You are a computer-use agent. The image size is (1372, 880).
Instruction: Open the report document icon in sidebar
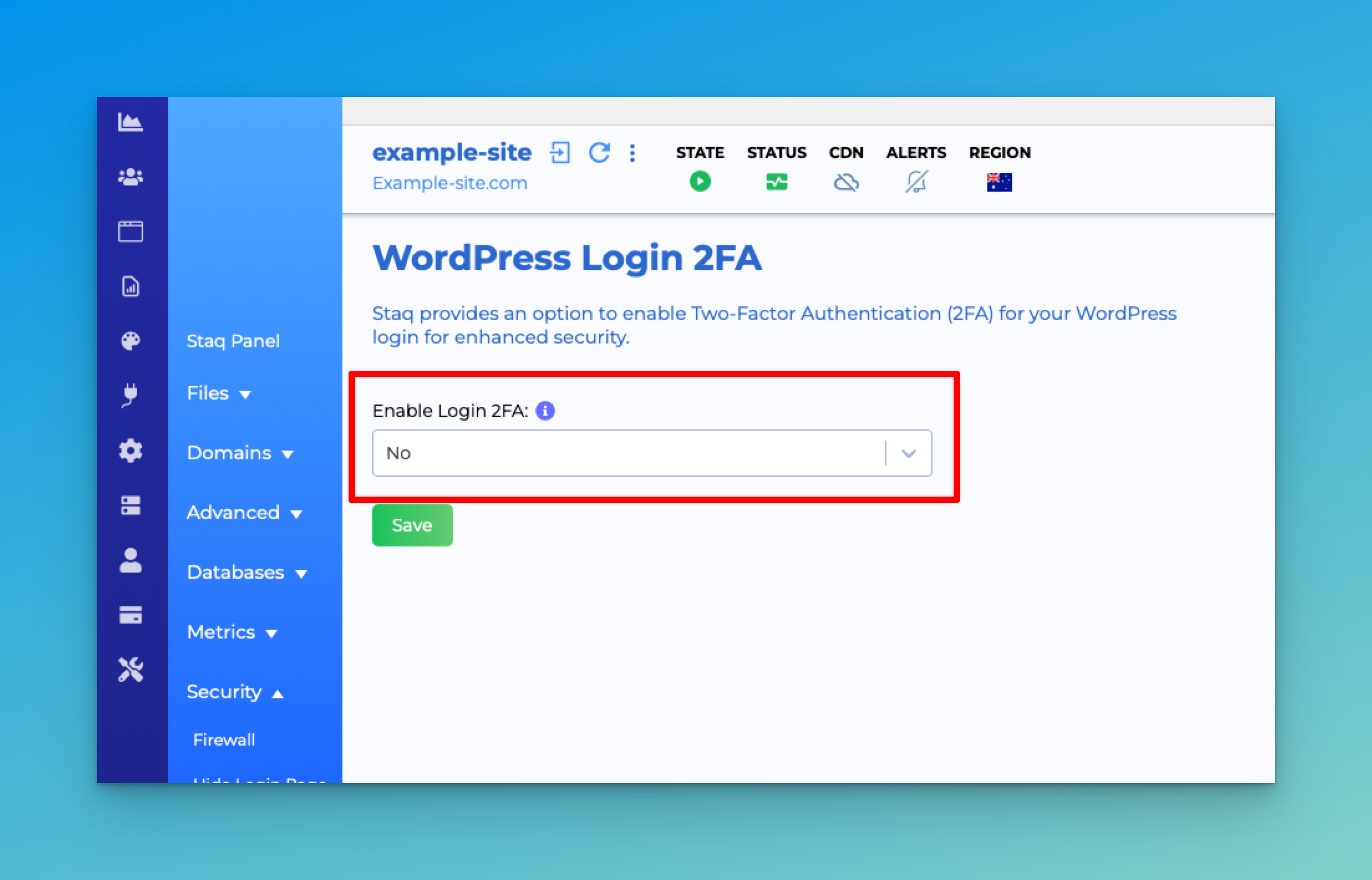click(131, 286)
